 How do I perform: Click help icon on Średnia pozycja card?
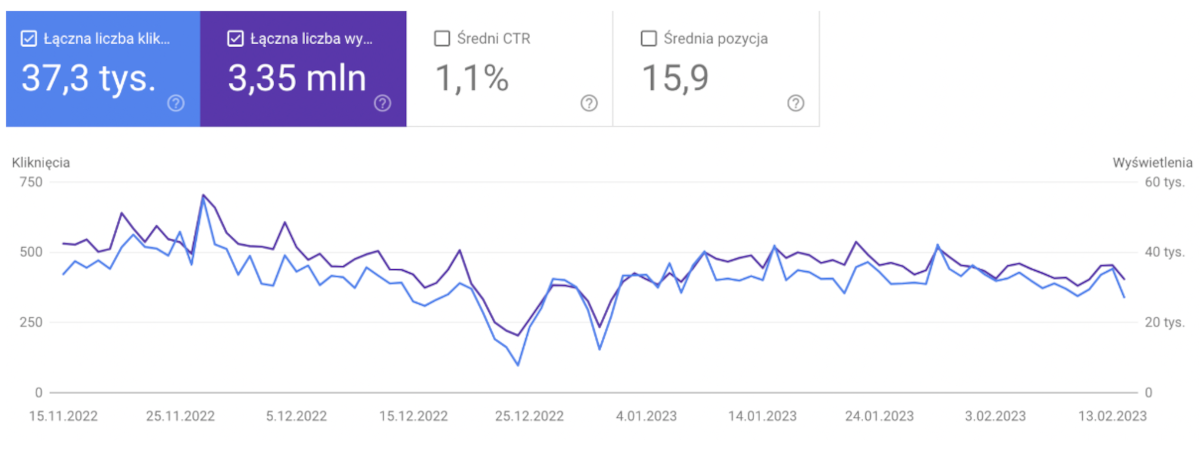(x=796, y=103)
